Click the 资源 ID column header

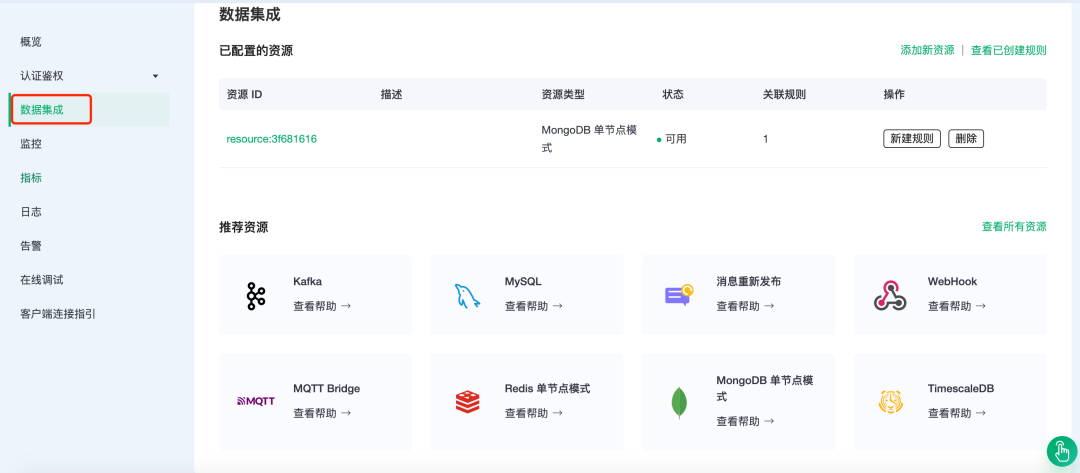click(x=244, y=94)
